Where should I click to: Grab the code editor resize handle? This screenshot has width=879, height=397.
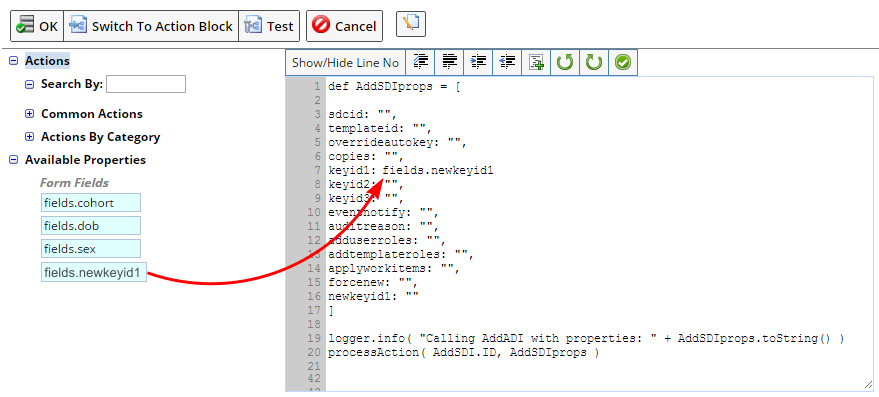[868, 385]
